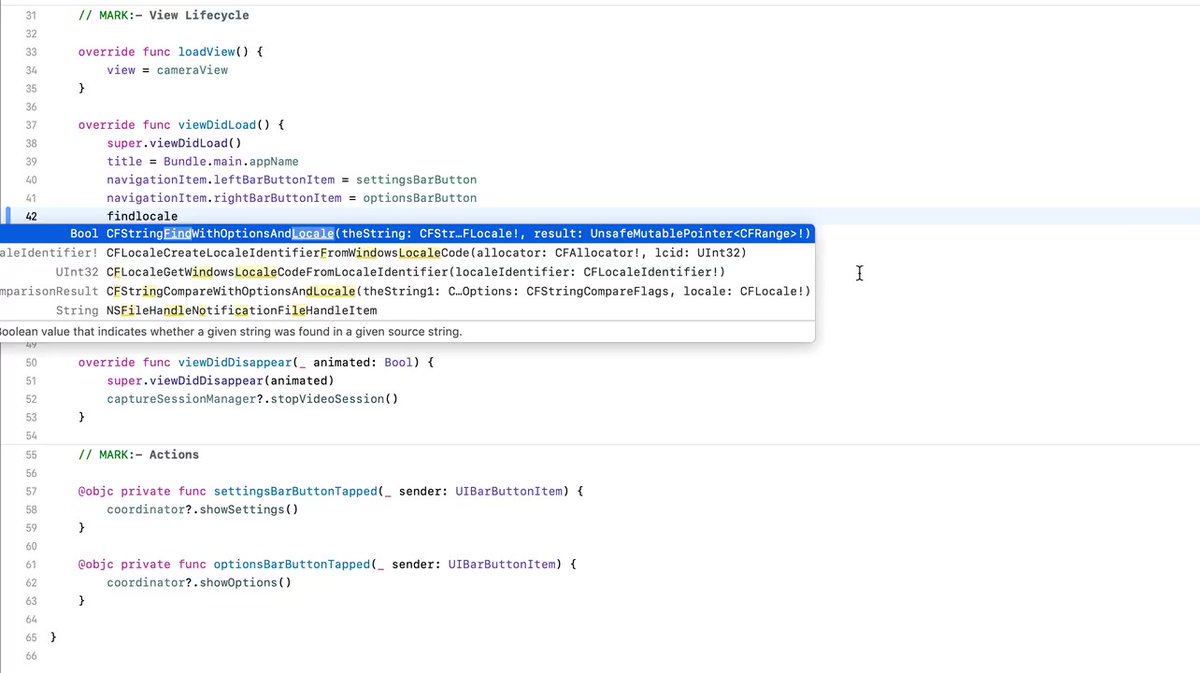This screenshot has width=1200, height=673.
Task: Click the UInt32 return type label
Action: click(77, 272)
